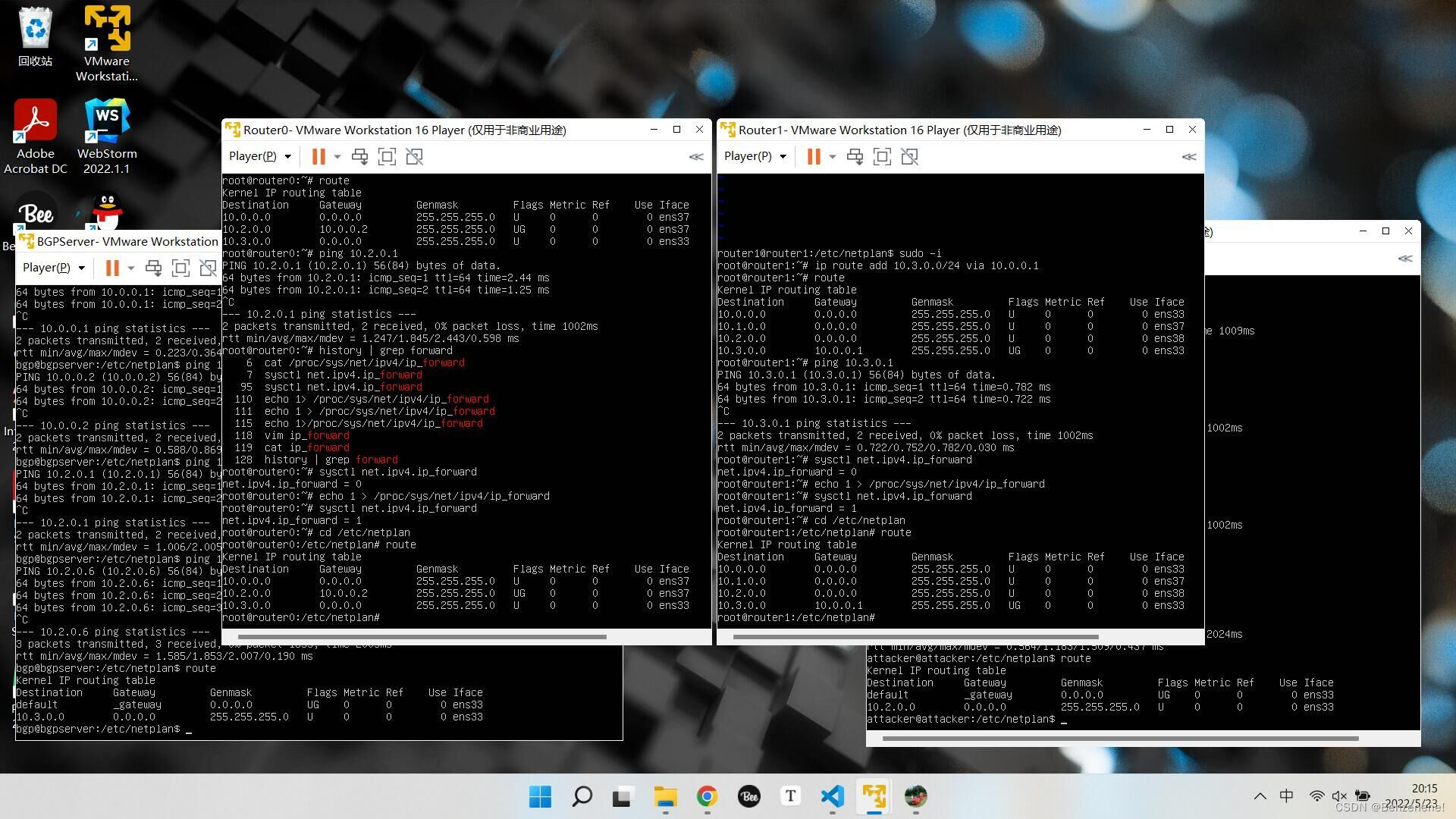Click attacker window horizontal scrollbar
The width and height of the screenshot is (1456, 819).
[1120, 738]
